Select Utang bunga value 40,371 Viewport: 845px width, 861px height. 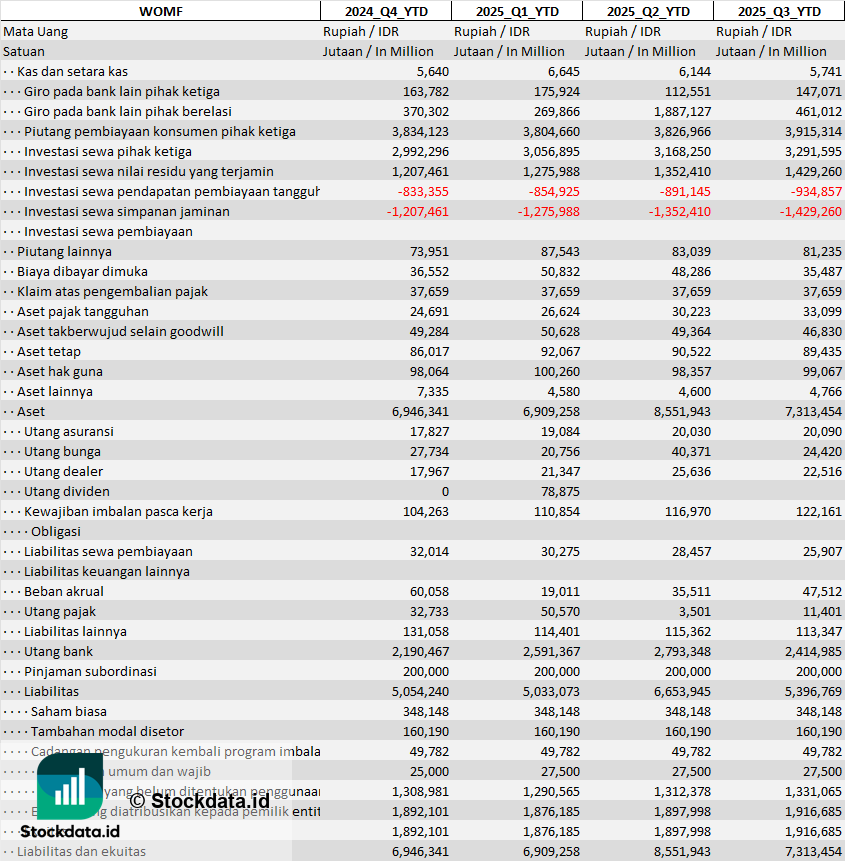692,452
